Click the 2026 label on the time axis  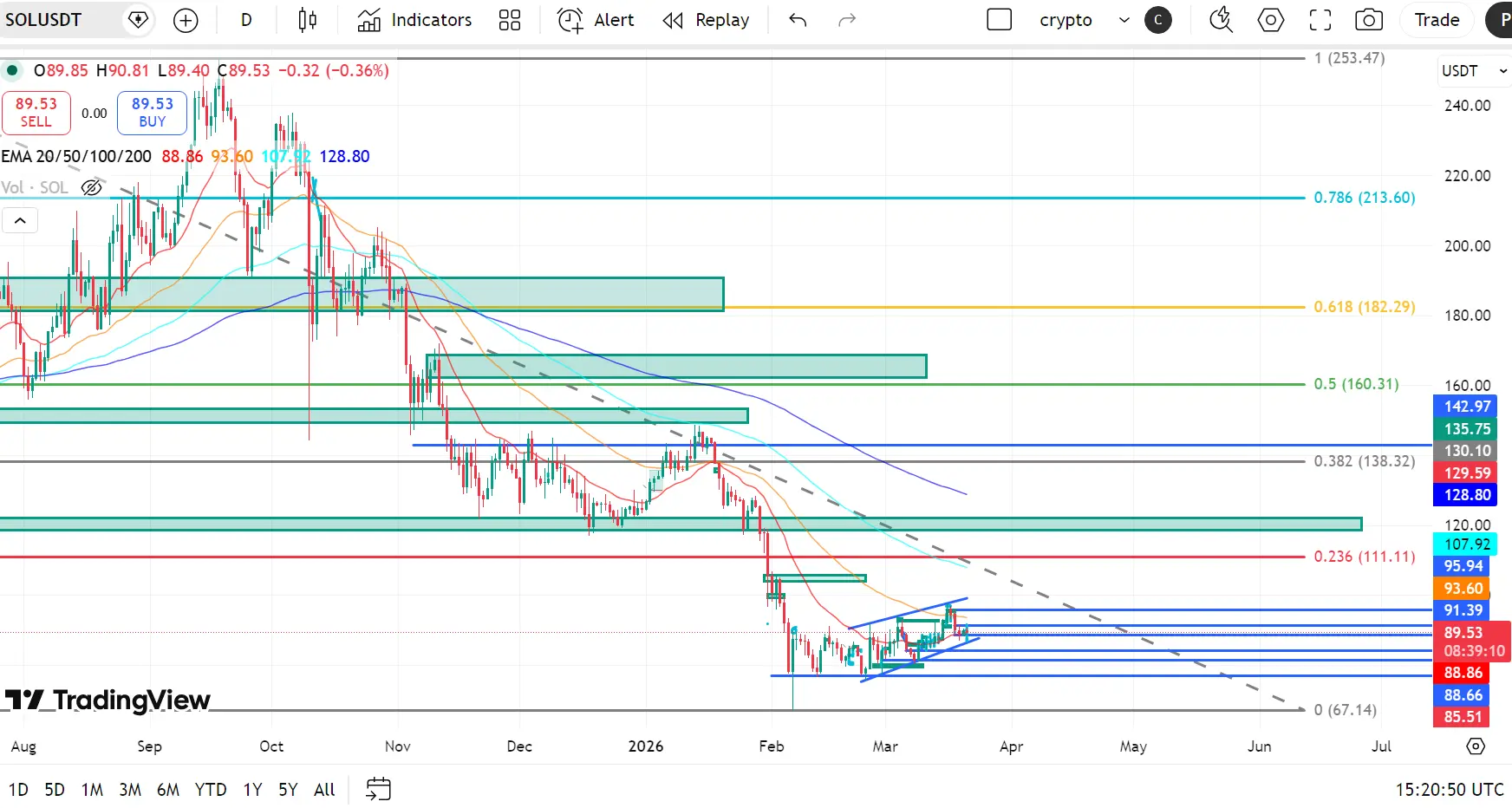pyautogui.click(x=646, y=746)
